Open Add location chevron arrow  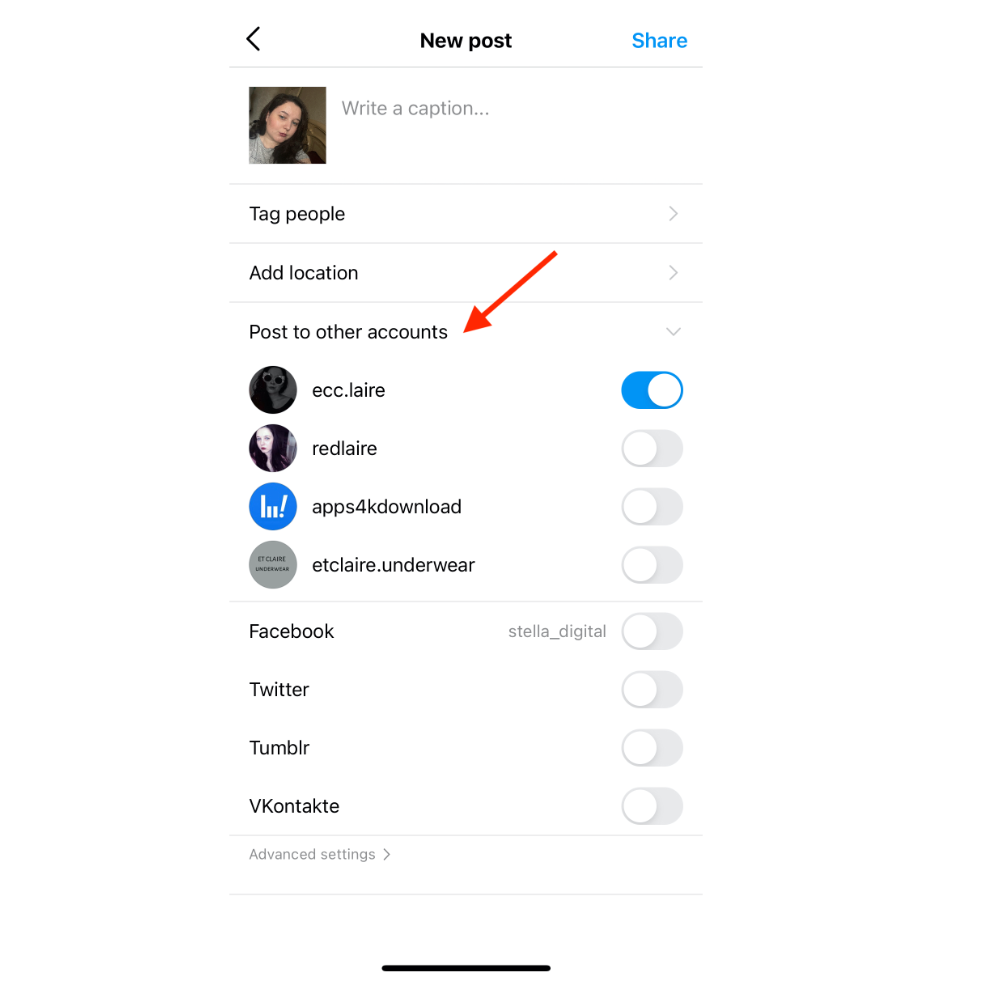pos(673,273)
